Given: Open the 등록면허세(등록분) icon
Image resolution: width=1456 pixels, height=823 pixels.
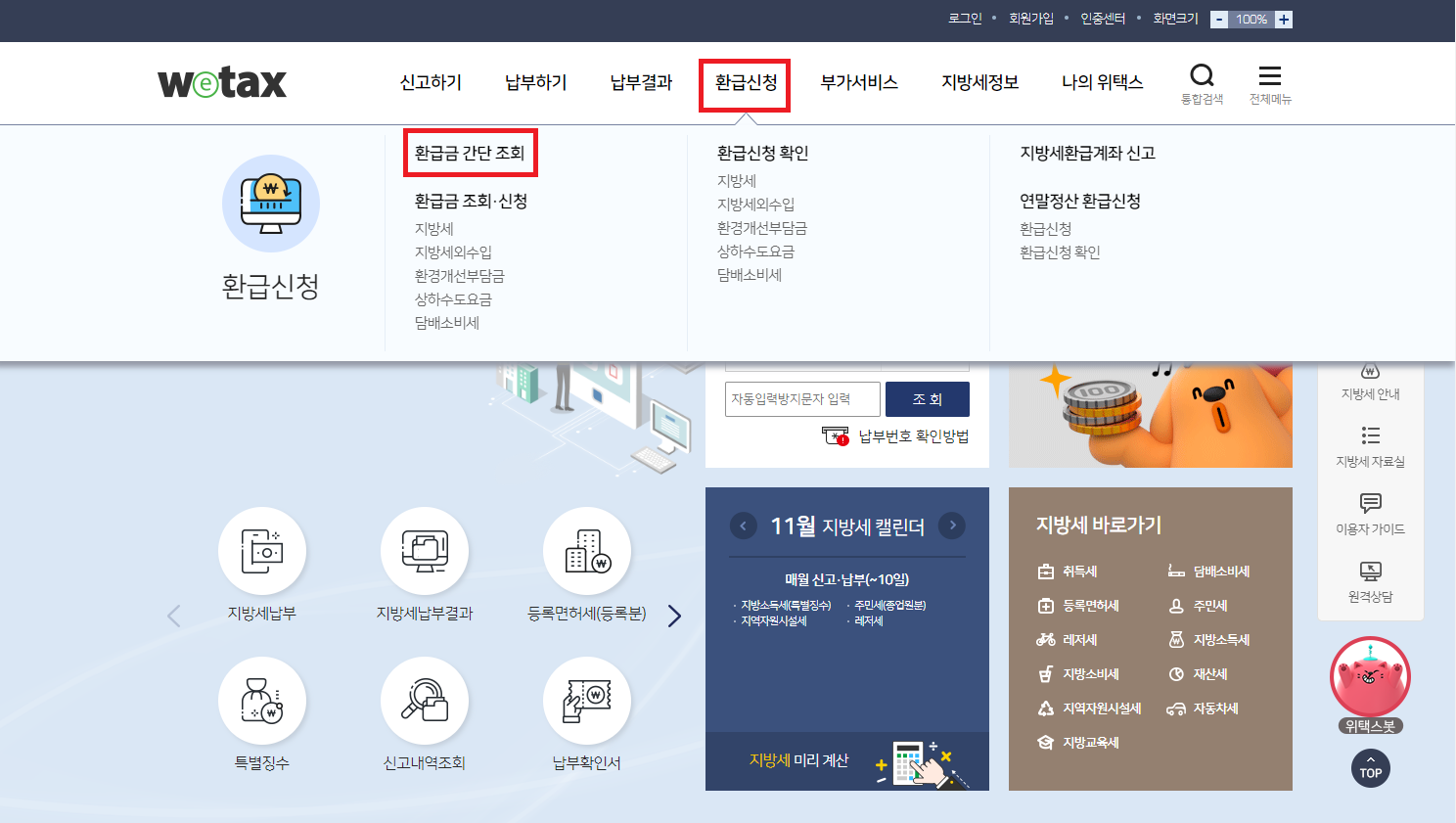Looking at the screenshot, I should coord(587,551).
